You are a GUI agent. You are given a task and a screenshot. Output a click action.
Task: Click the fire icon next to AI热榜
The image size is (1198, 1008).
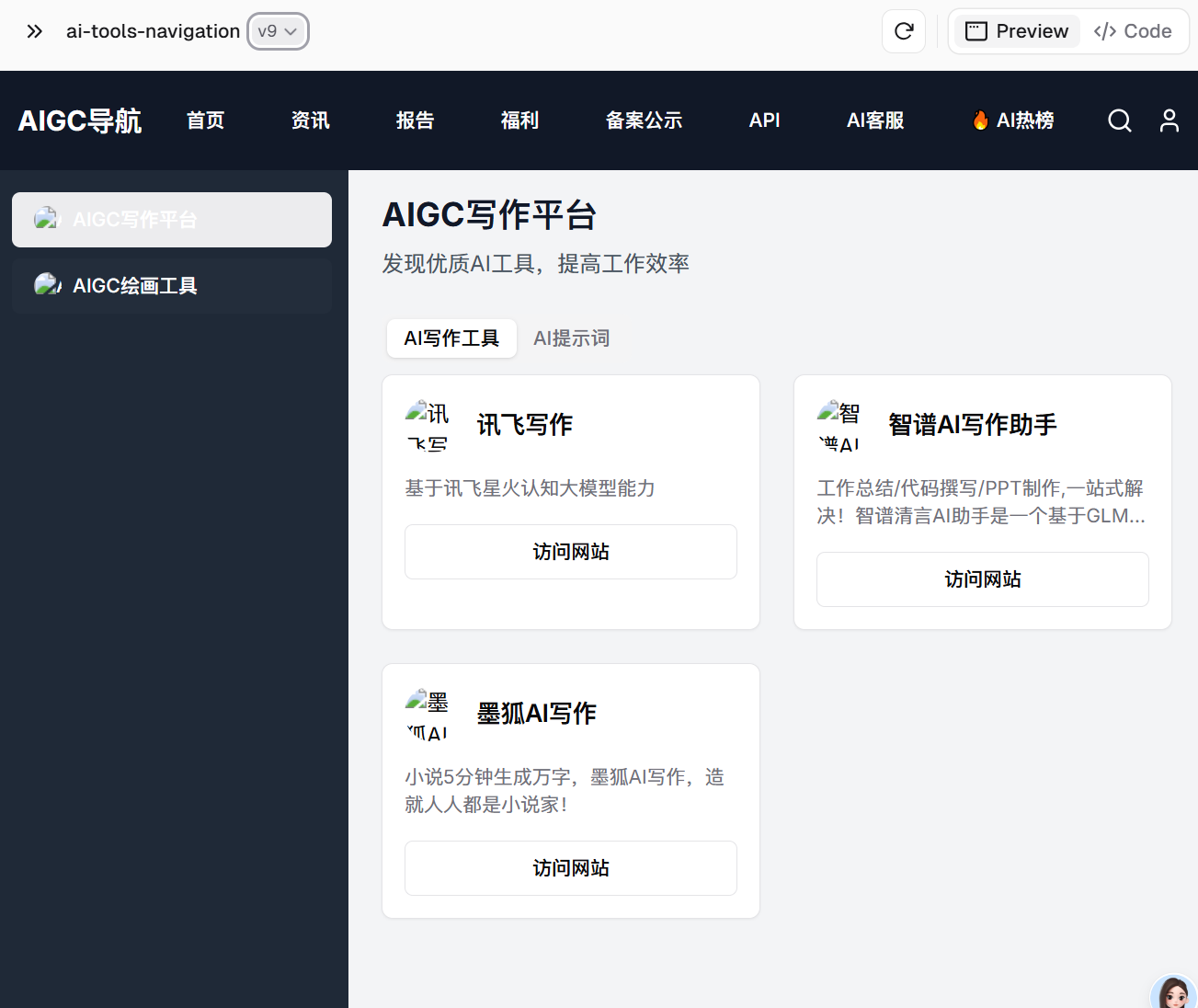(x=979, y=119)
